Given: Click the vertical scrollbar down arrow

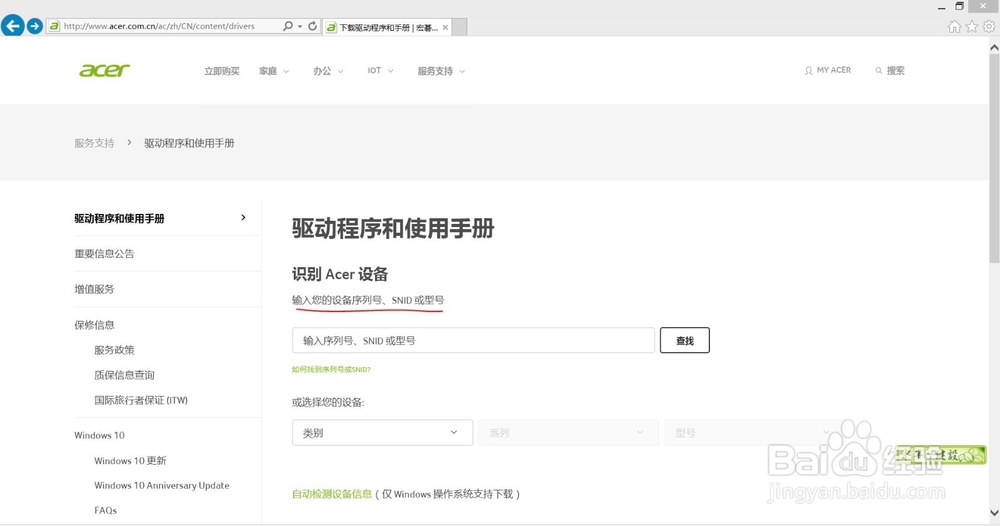Looking at the screenshot, I should click(x=994, y=513).
